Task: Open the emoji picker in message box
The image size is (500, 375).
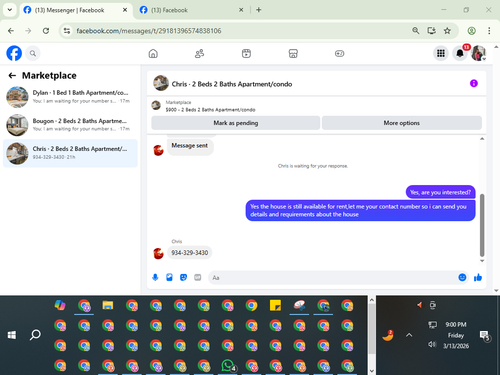Action: 462,277
